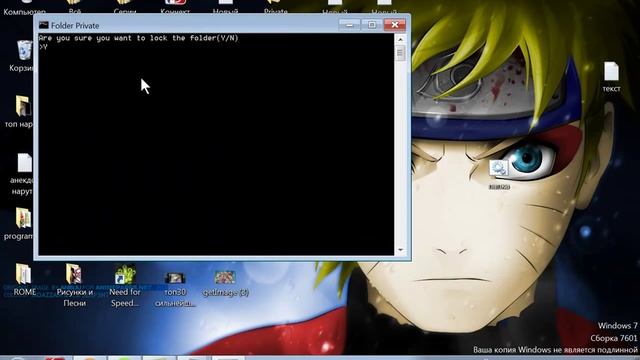The height and width of the screenshot is (360, 640).
Task: Click the 'Are you sure you want to lock the folder(Y/N)' line
Action: coord(138,38)
